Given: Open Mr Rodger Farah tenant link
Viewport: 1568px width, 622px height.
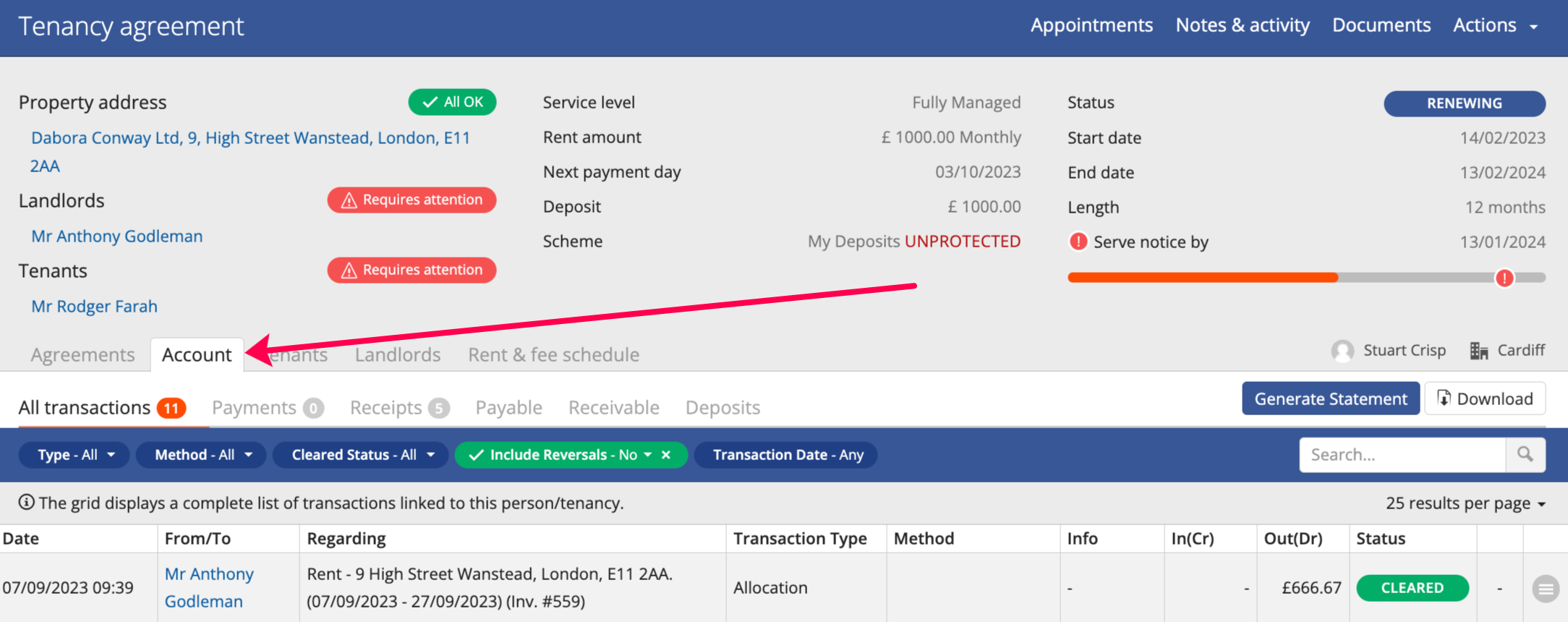Looking at the screenshot, I should click(94, 307).
